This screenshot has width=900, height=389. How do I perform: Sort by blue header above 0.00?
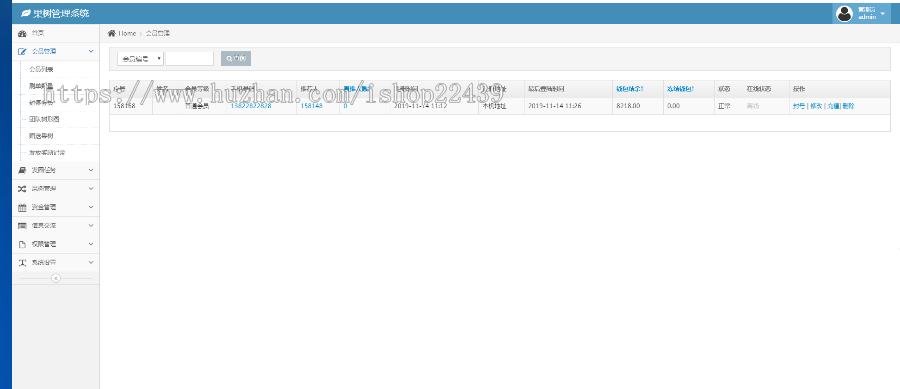[681, 89]
